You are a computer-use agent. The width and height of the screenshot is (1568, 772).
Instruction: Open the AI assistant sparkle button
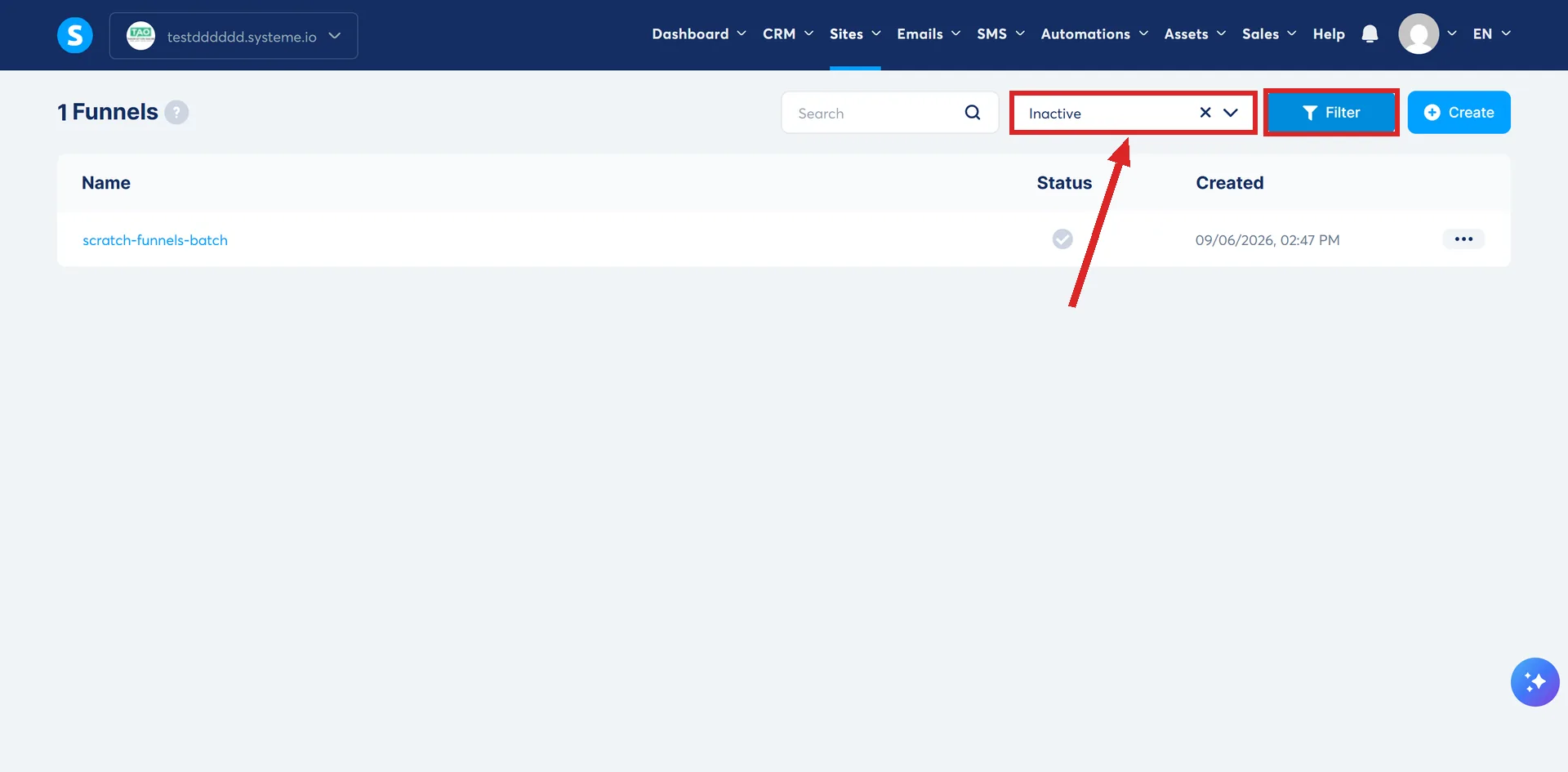tap(1535, 682)
